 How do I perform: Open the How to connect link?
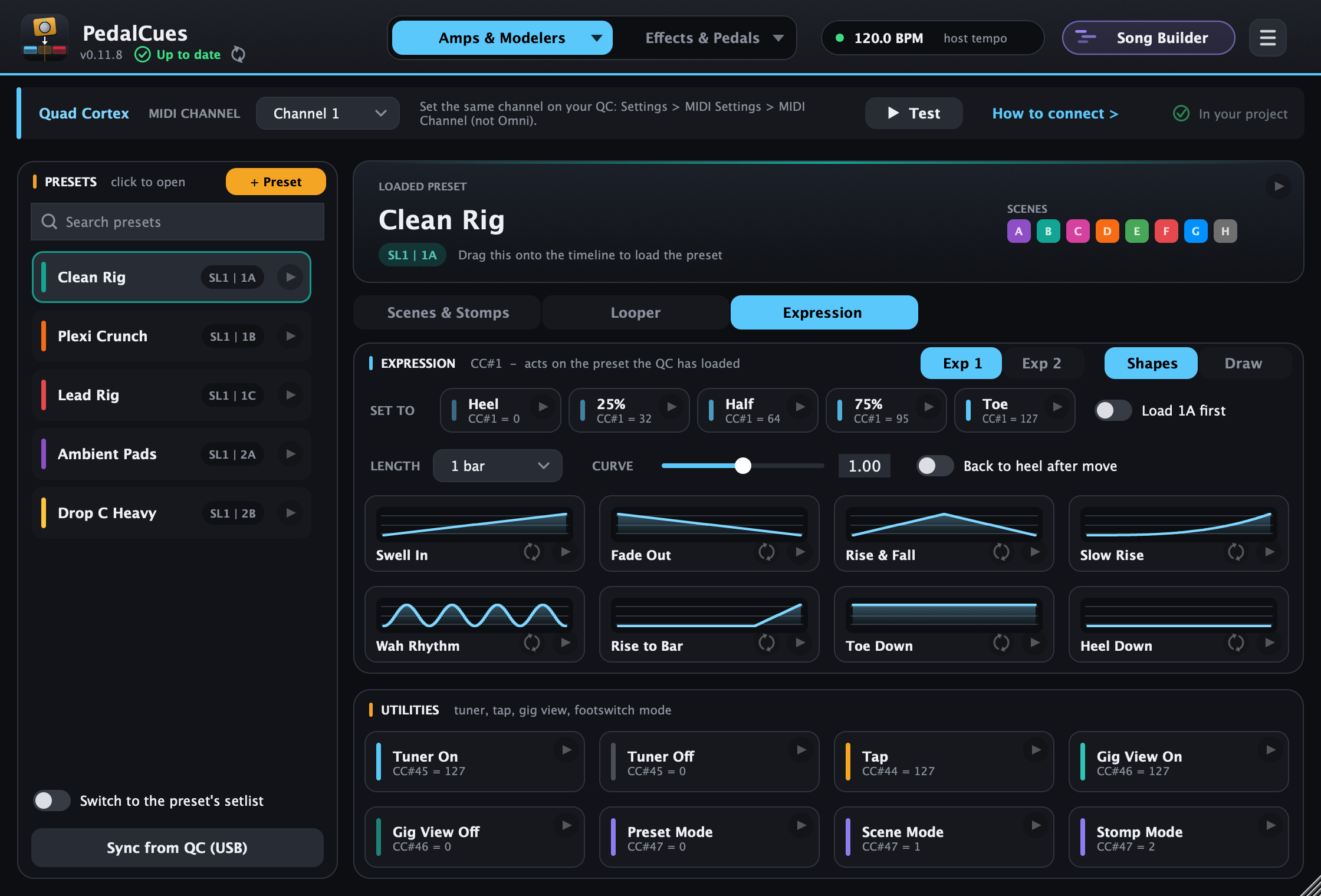tap(1055, 113)
